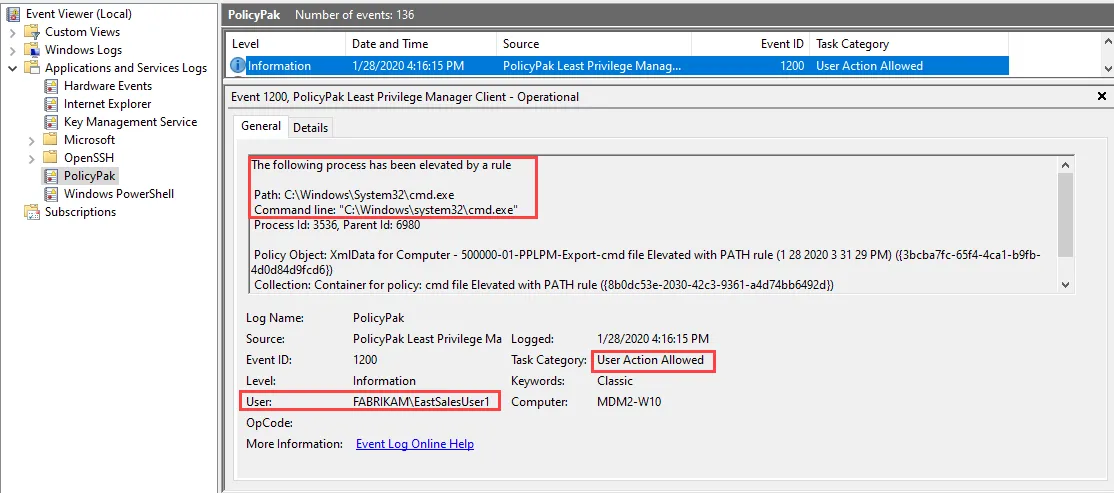Image resolution: width=1114 pixels, height=493 pixels.
Task: Switch to the Details tab
Action: pyautogui.click(x=310, y=127)
